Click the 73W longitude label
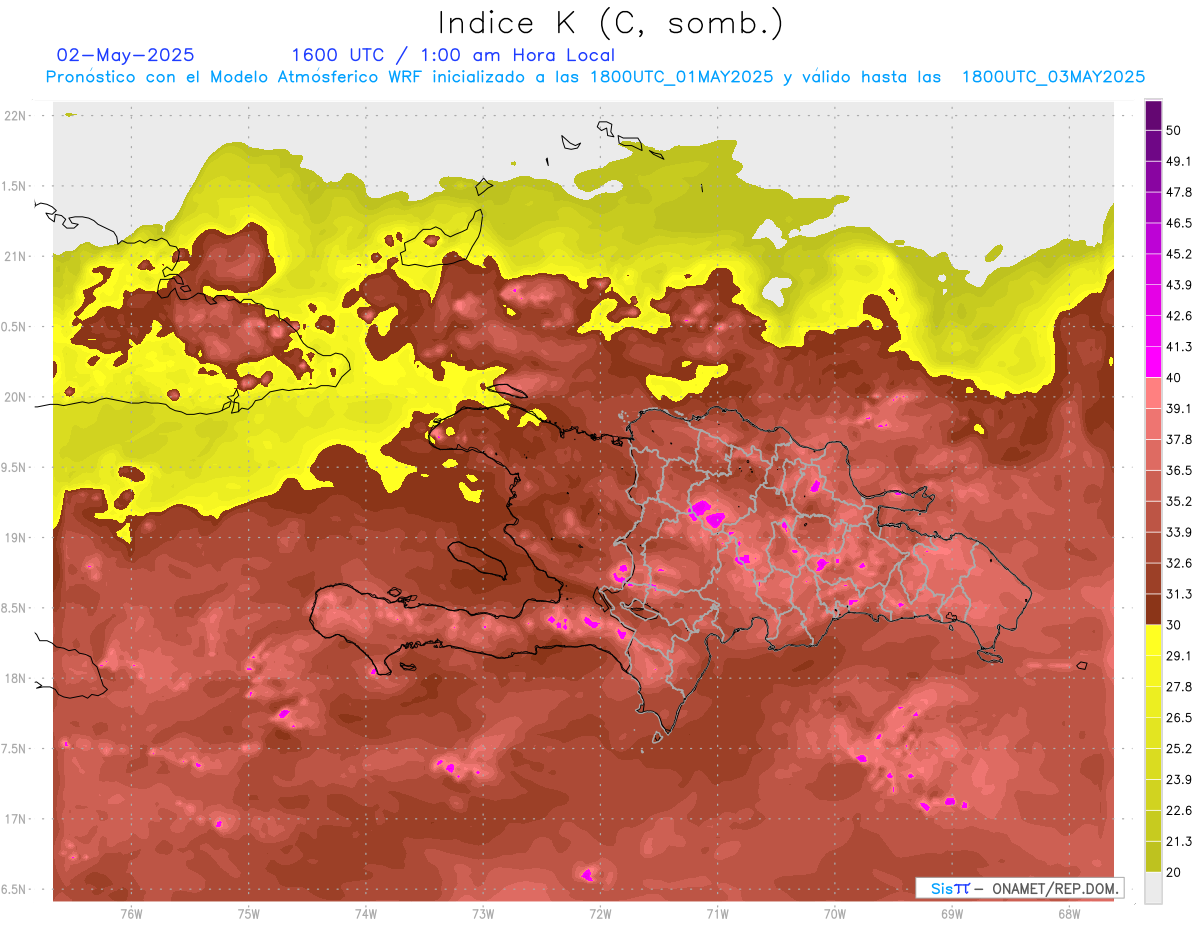This screenshot has height=927, width=1200. (483, 914)
